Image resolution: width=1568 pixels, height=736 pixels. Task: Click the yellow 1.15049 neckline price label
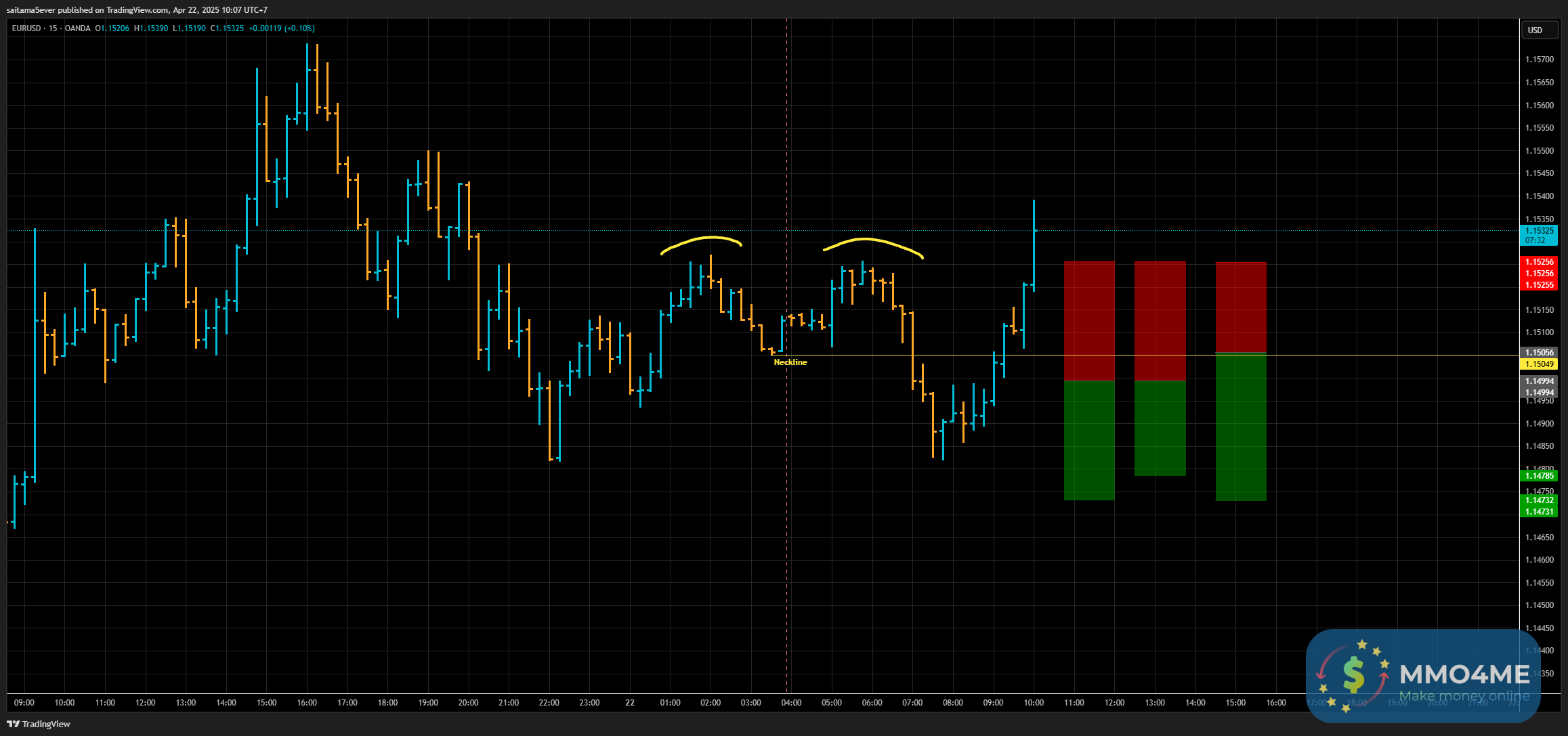coord(1539,364)
